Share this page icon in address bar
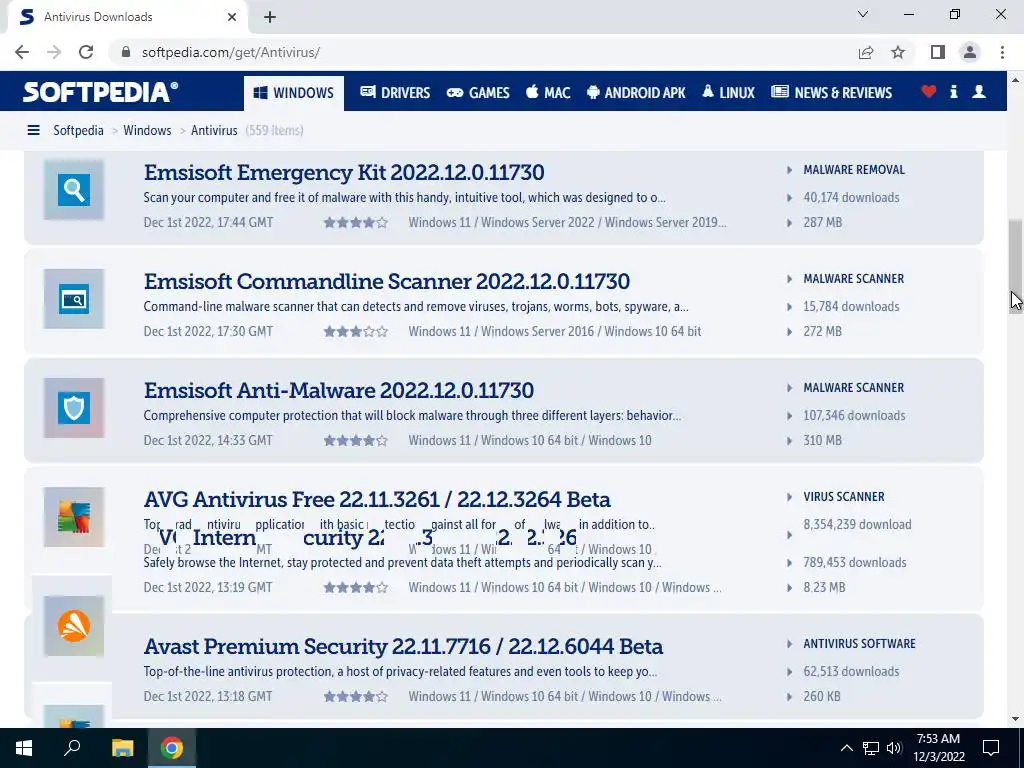 point(866,52)
